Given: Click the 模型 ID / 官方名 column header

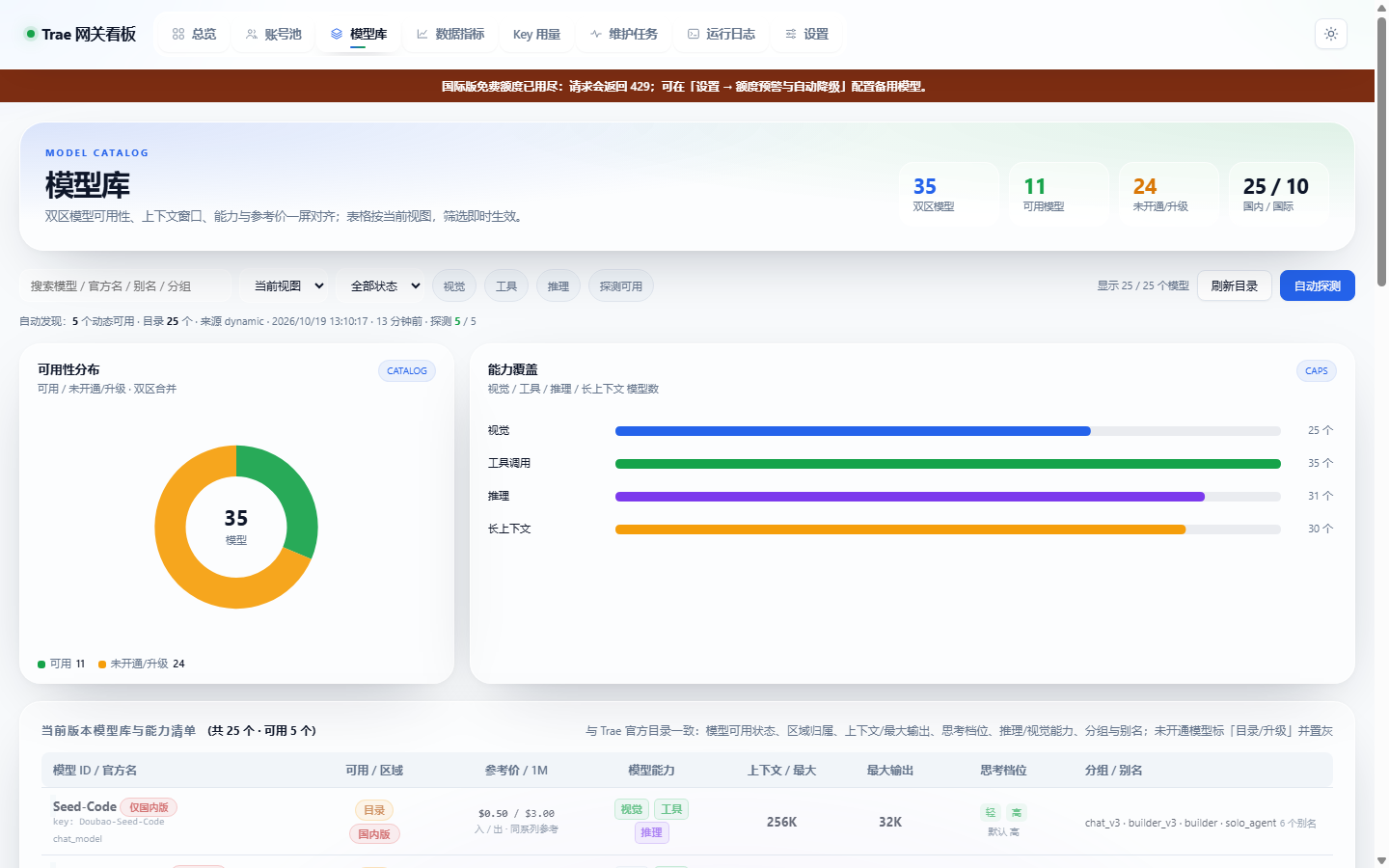Looking at the screenshot, I should pyautogui.click(x=95, y=771).
